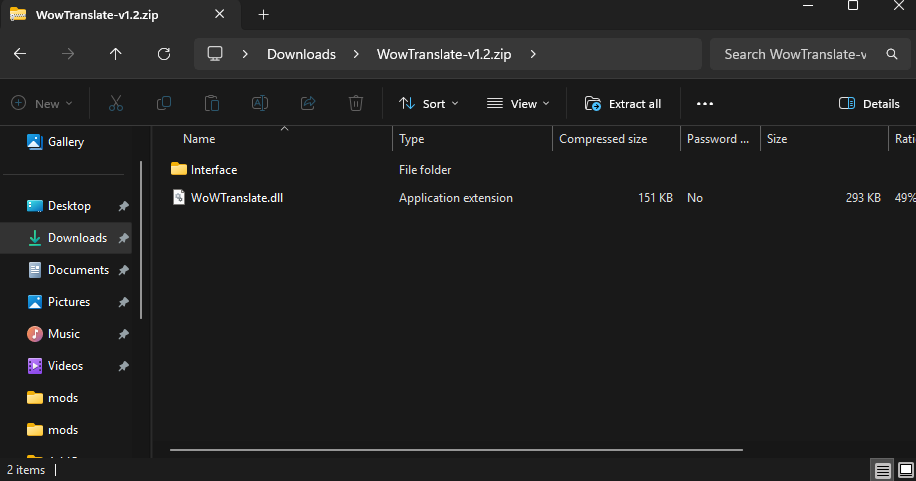The height and width of the screenshot is (481, 916).
Task: Open the first mods folder in sidebar
Action: coord(65,398)
